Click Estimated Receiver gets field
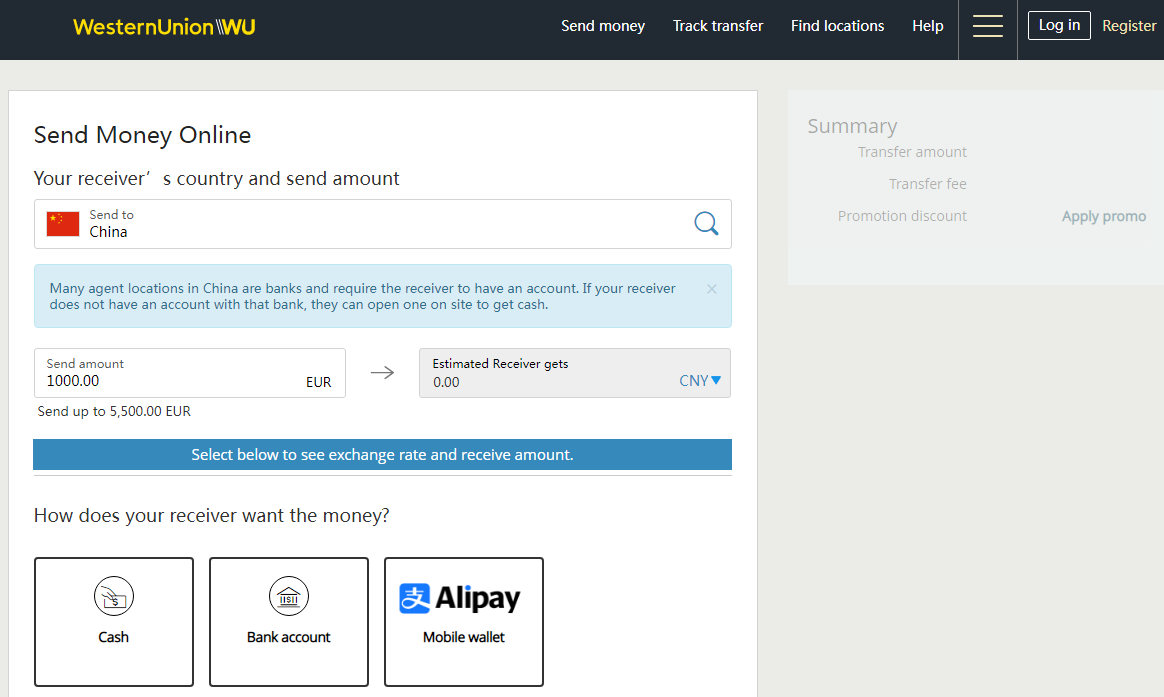The width and height of the screenshot is (1164, 697). point(575,373)
